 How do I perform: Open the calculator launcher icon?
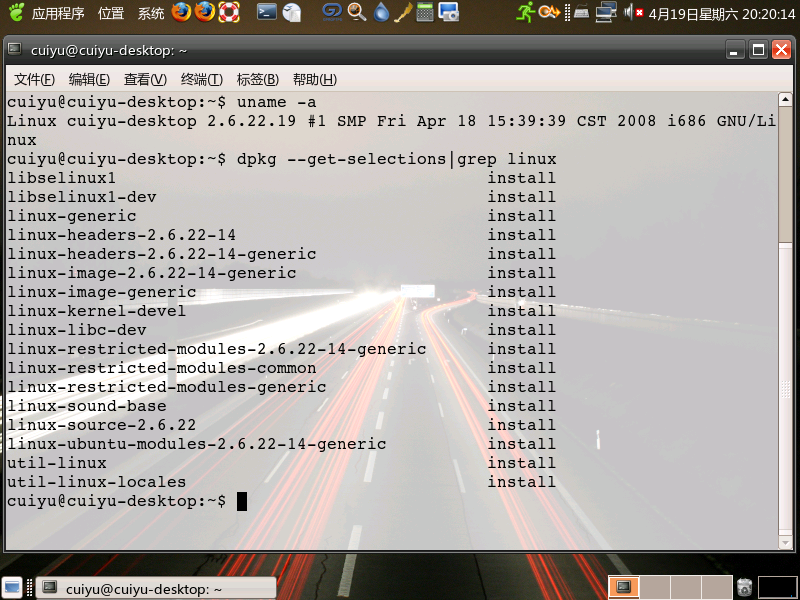pos(424,12)
